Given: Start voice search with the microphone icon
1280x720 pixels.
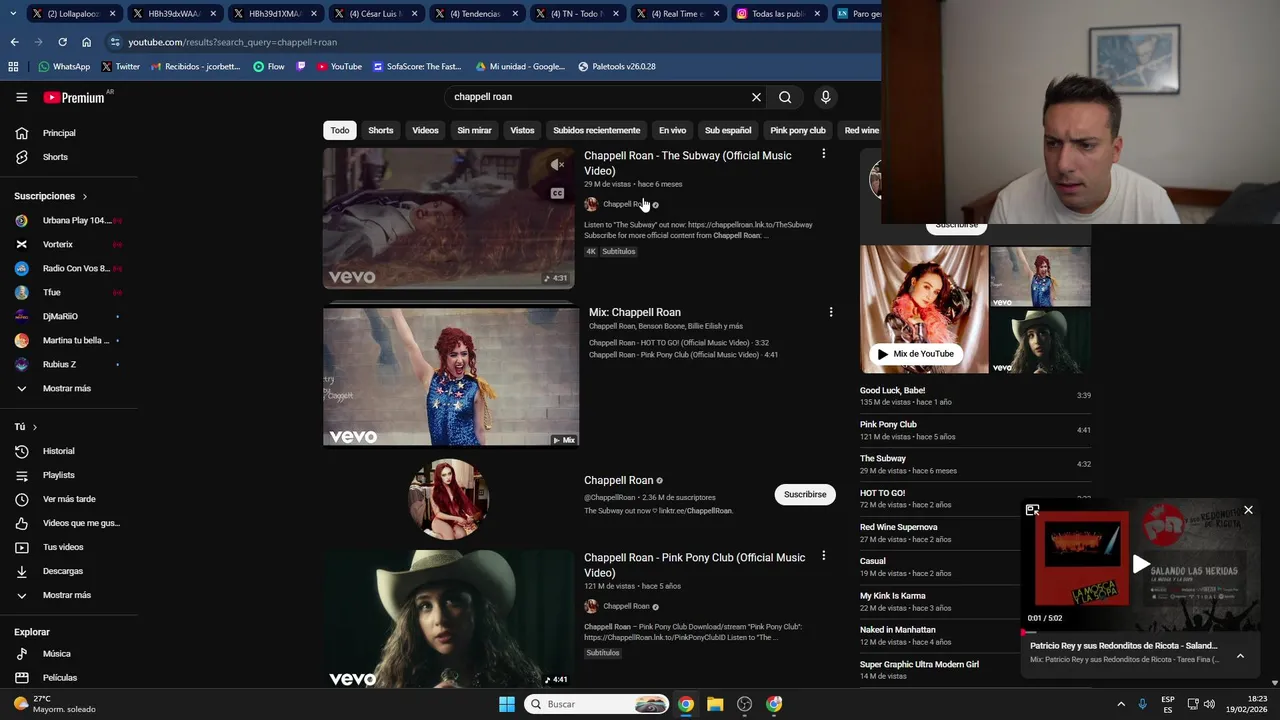Looking at the screenshot, I should click(x=825, y=97).
